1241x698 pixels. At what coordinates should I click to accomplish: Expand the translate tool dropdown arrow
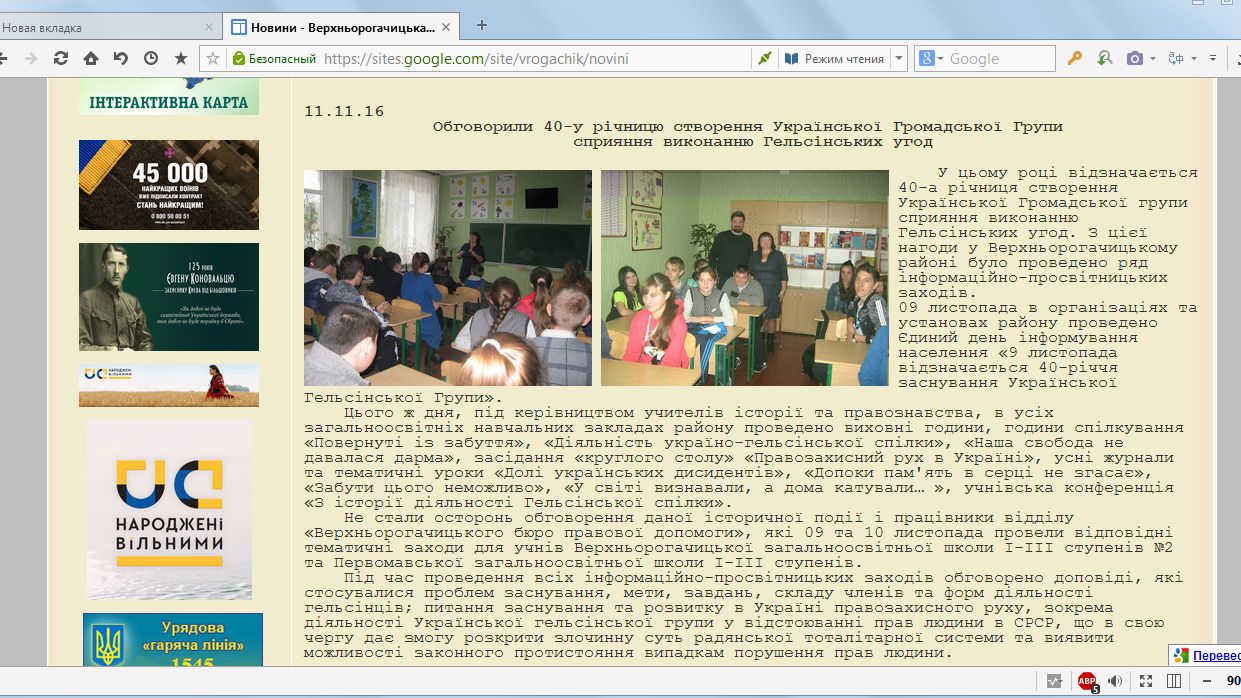click(x=1194, y=59)
